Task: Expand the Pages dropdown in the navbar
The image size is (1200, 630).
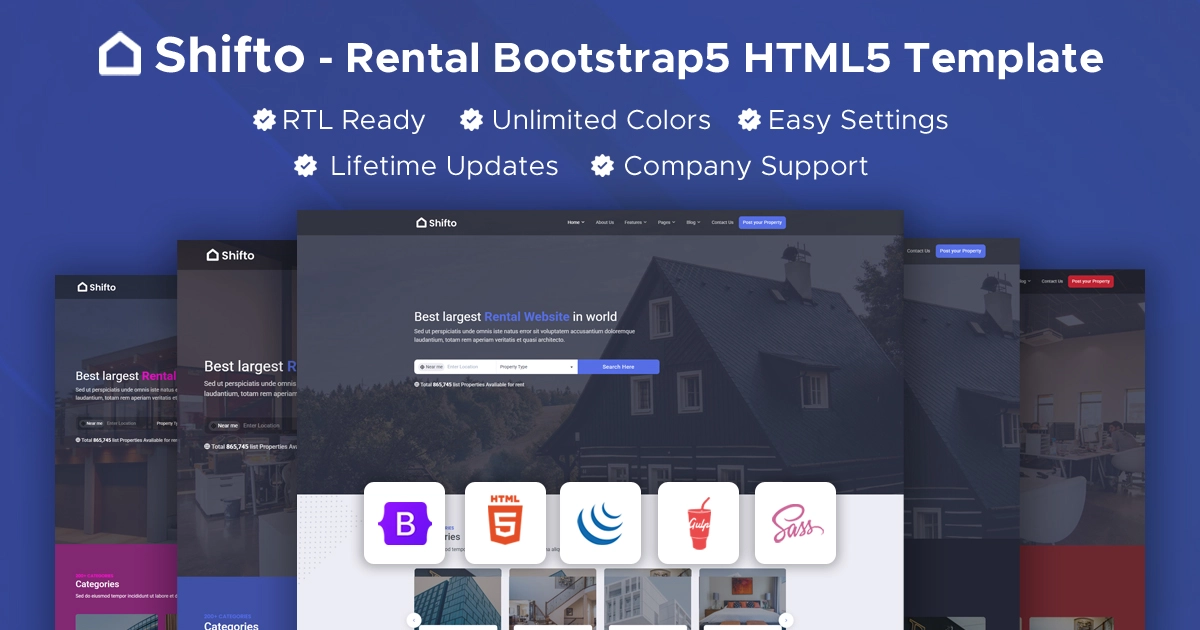Action: 666,222
